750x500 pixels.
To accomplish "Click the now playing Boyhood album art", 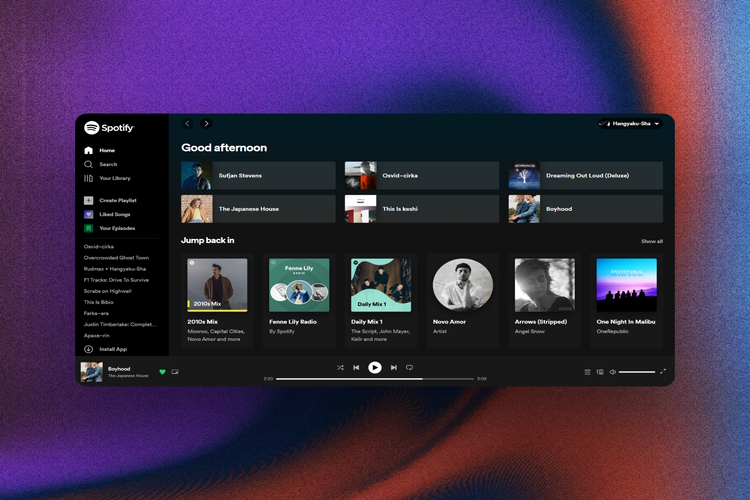I will 91,372.
